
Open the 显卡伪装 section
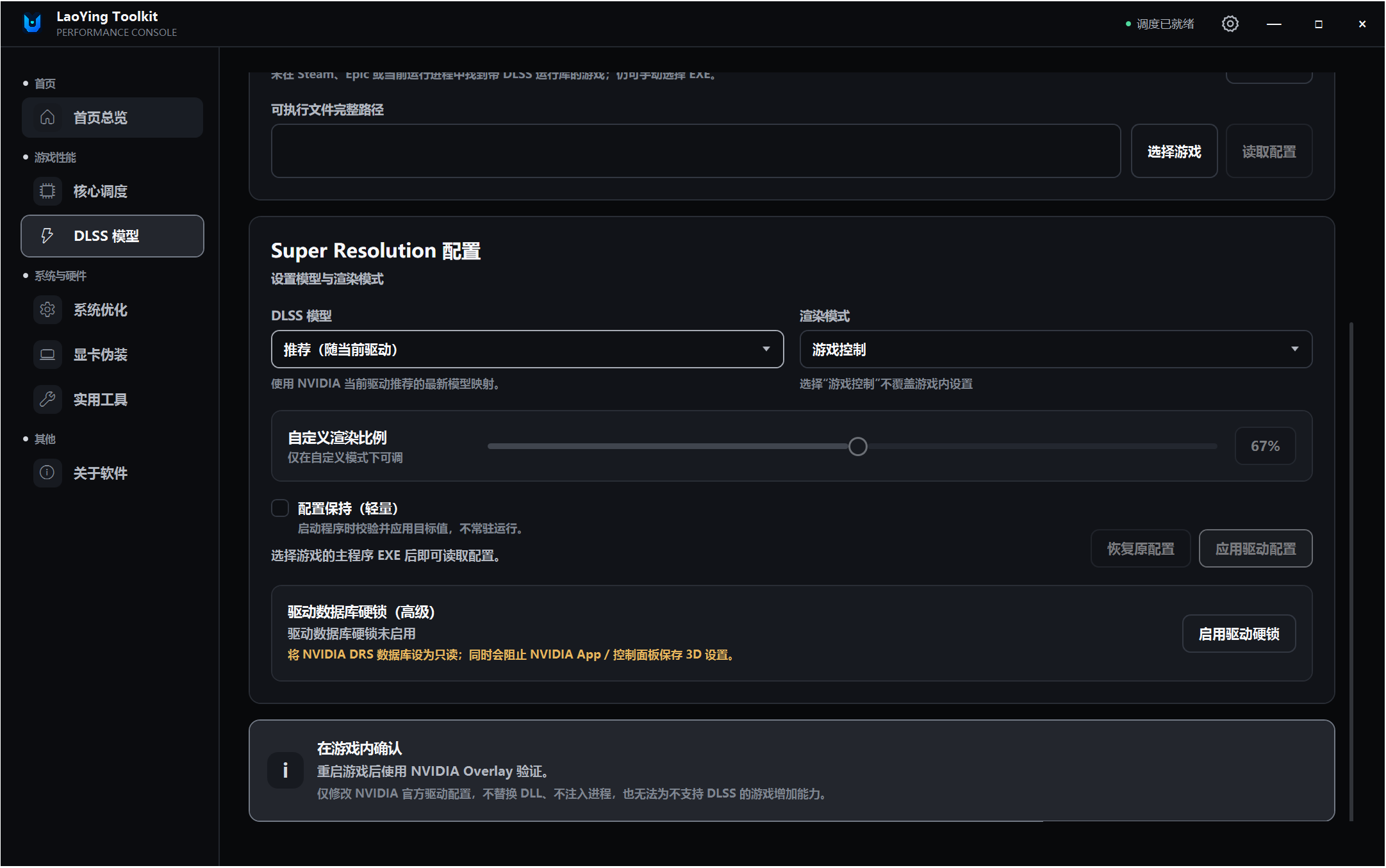[112, 354]
